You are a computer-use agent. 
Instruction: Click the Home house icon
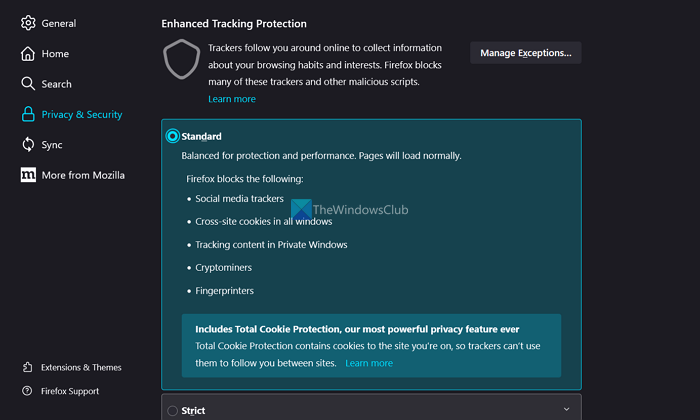28,54
